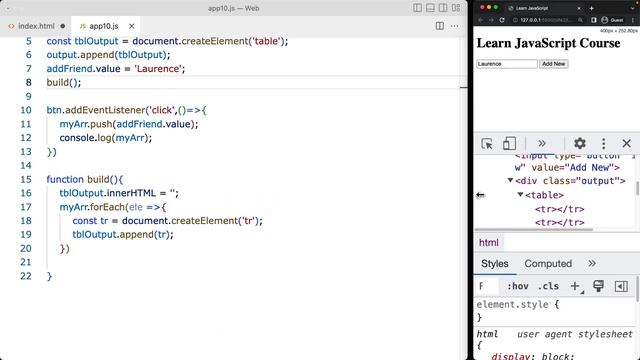Add new style rule plus icon
Image resolution: width=640 pixels, height=360 pixels.
pos(576,286)
